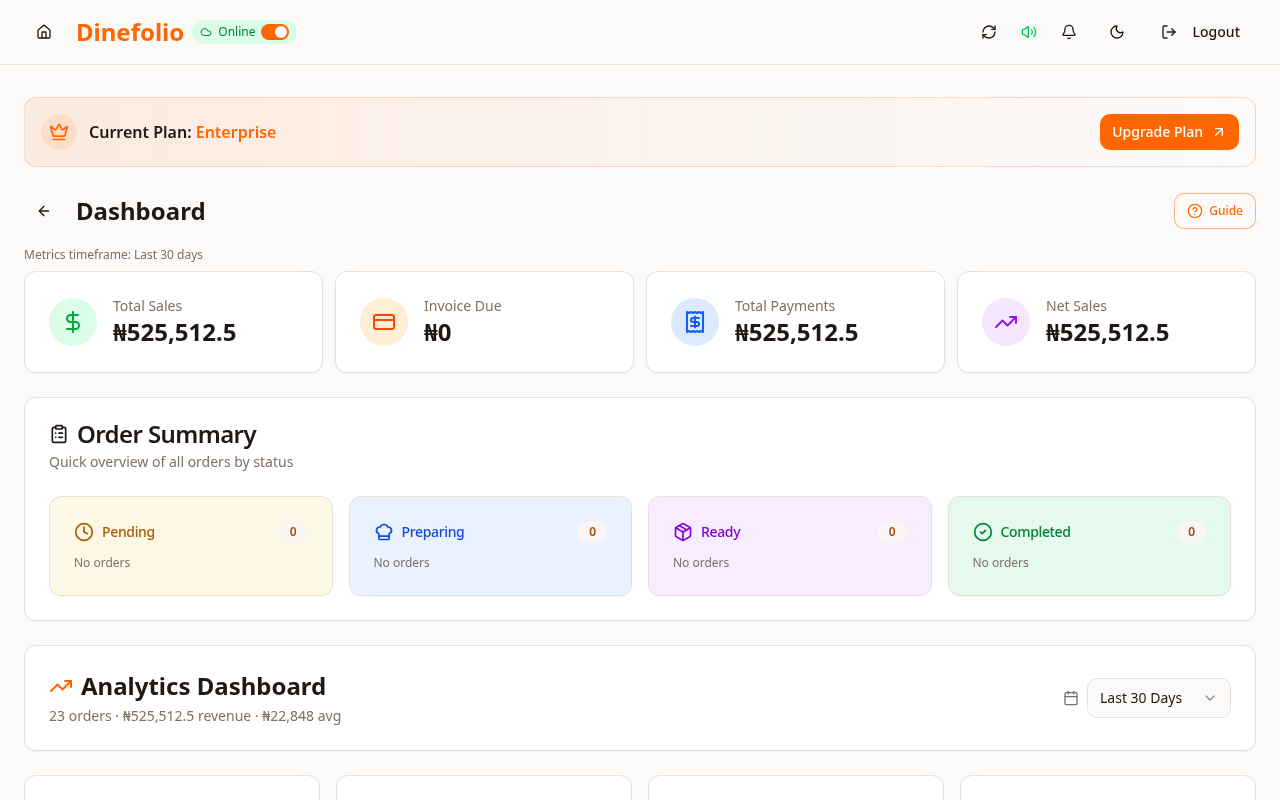The width and height of the screenshot is (1280, 800).
Task: Click the calendar icon beside date range
Action: click(x=1071, y=698)
